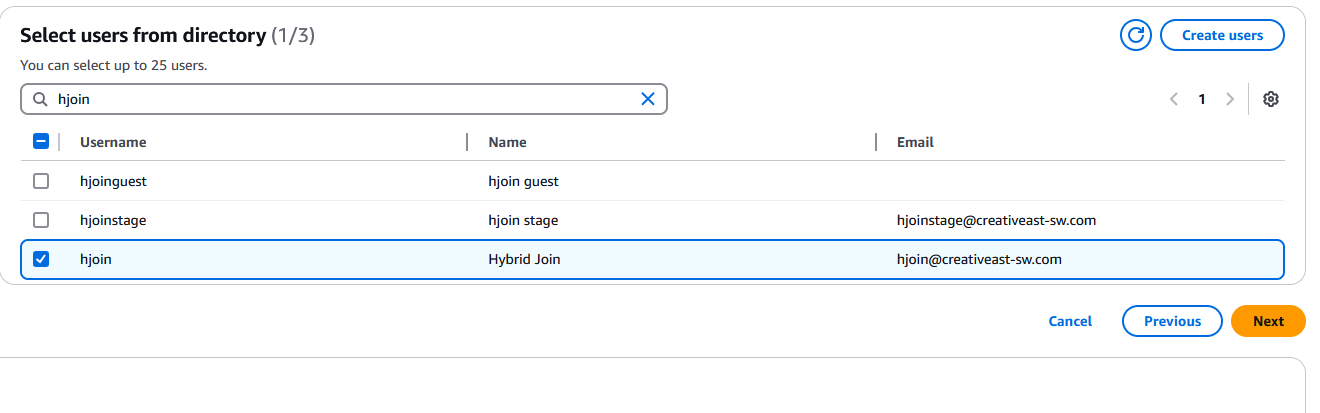The width and height of the screenshot is (1320, 413).
Task: Cancel the user selection
Action: [1070, 321]
